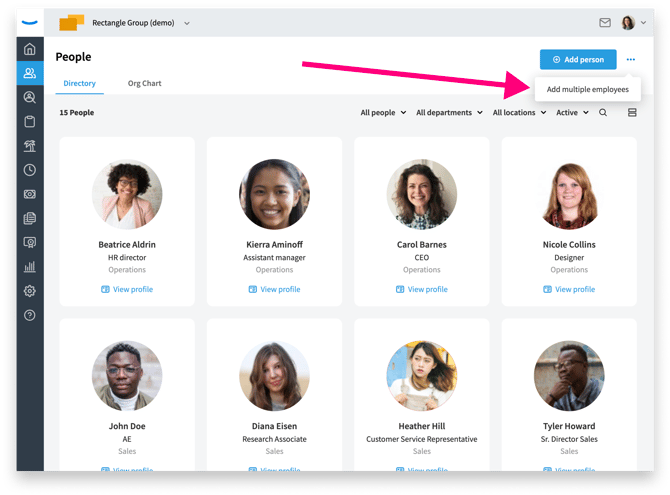Open the clipboard icon in sidebar
This screenshot has width=670, height=495.
[29, 121]
